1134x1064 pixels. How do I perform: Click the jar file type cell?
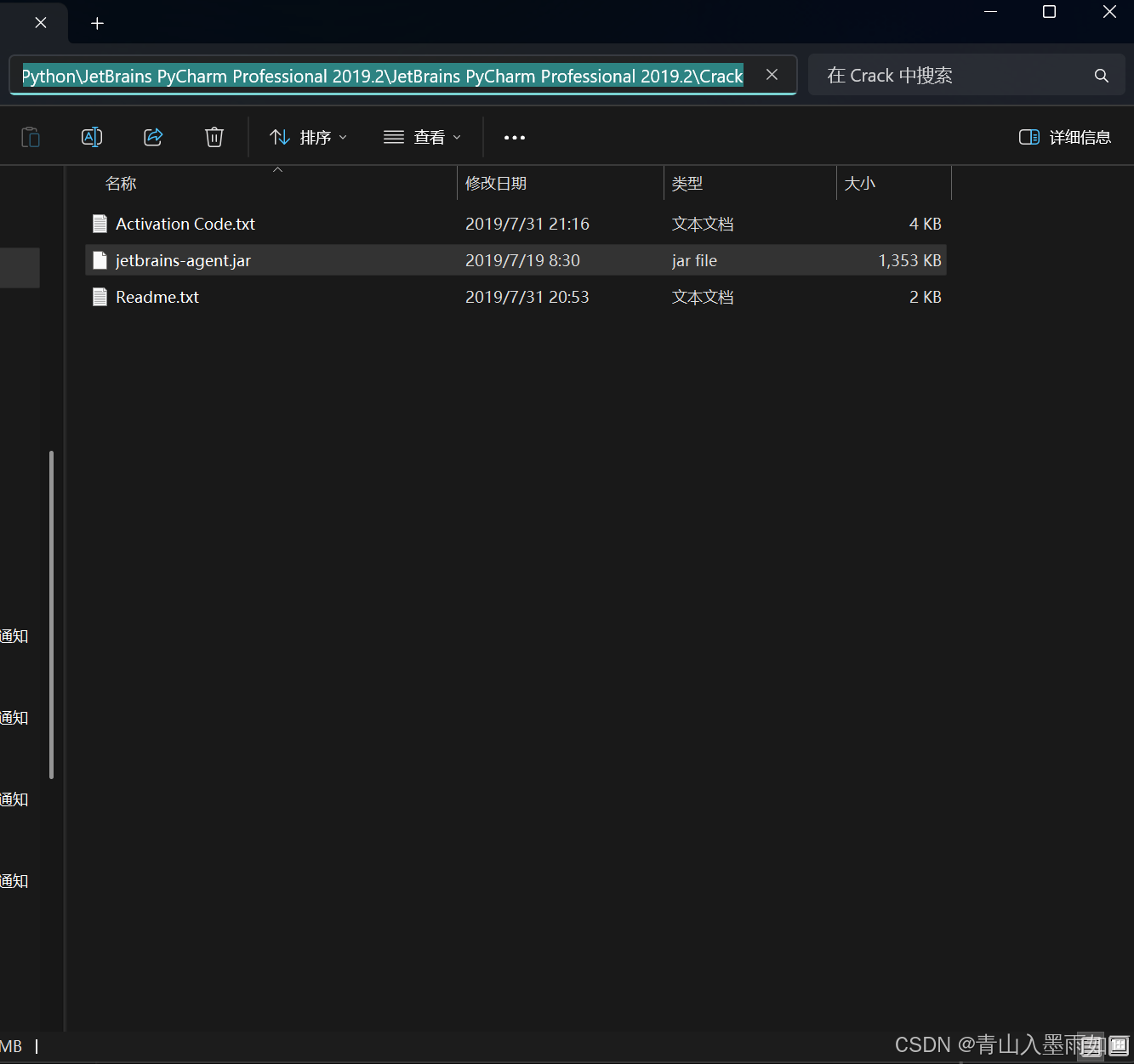coord(694,260)
